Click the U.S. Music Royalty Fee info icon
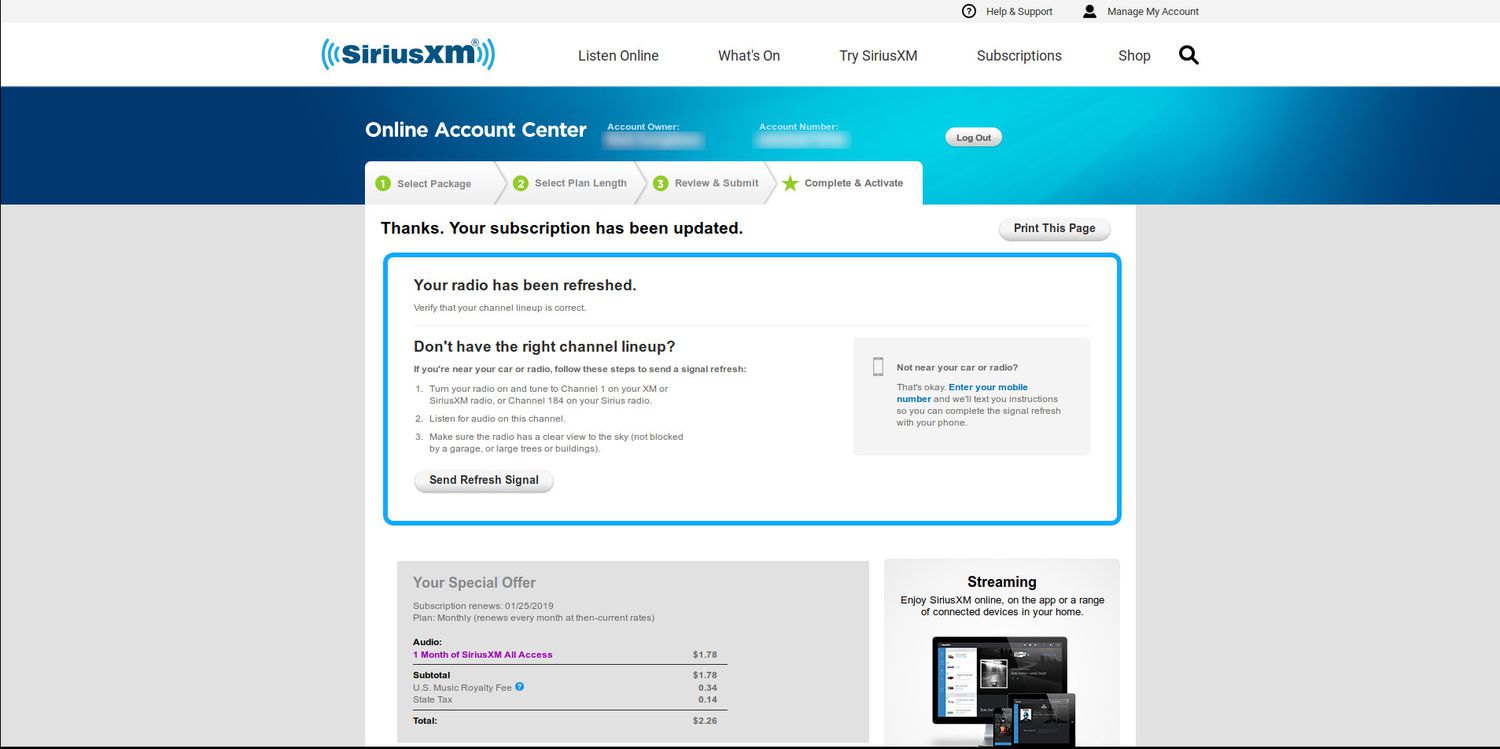The height and width of the screenshot is (749, 1500). point(520,687)
